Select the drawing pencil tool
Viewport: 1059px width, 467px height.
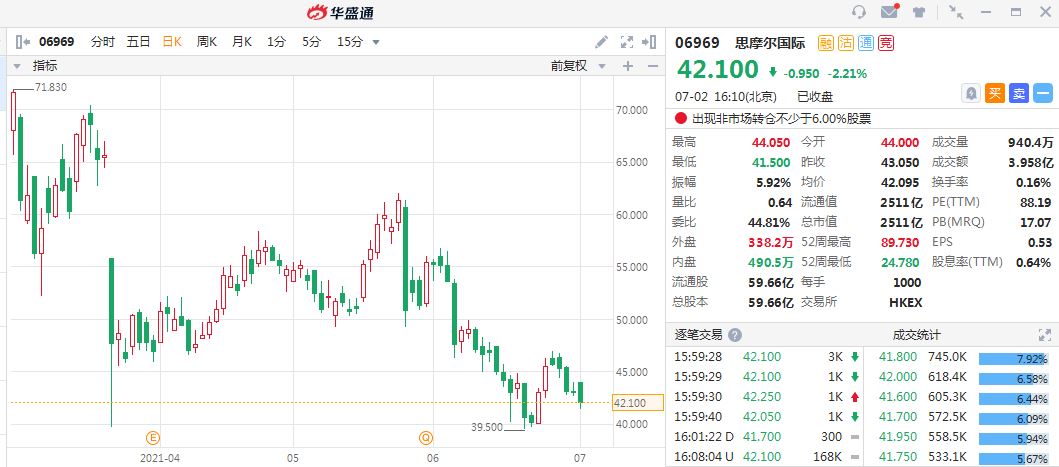601,42
